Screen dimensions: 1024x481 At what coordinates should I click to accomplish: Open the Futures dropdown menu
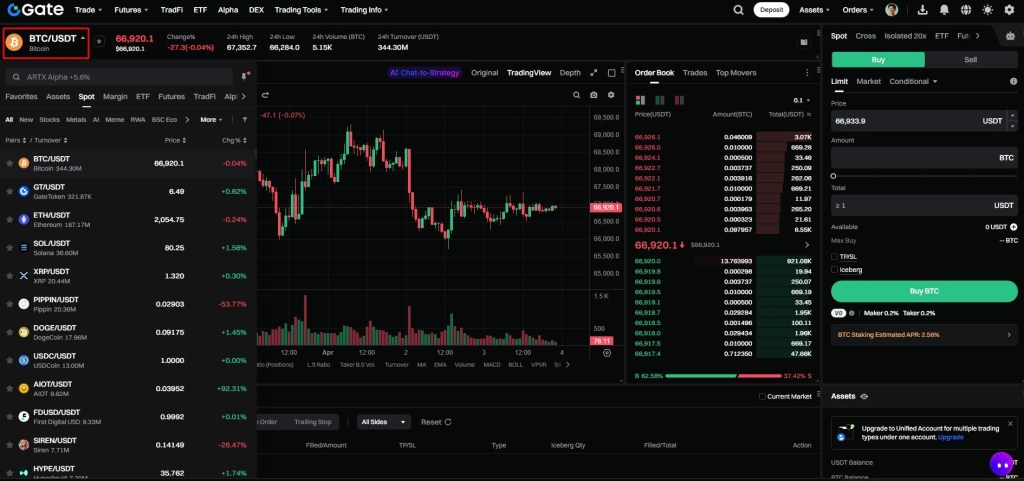pos(131,10)
